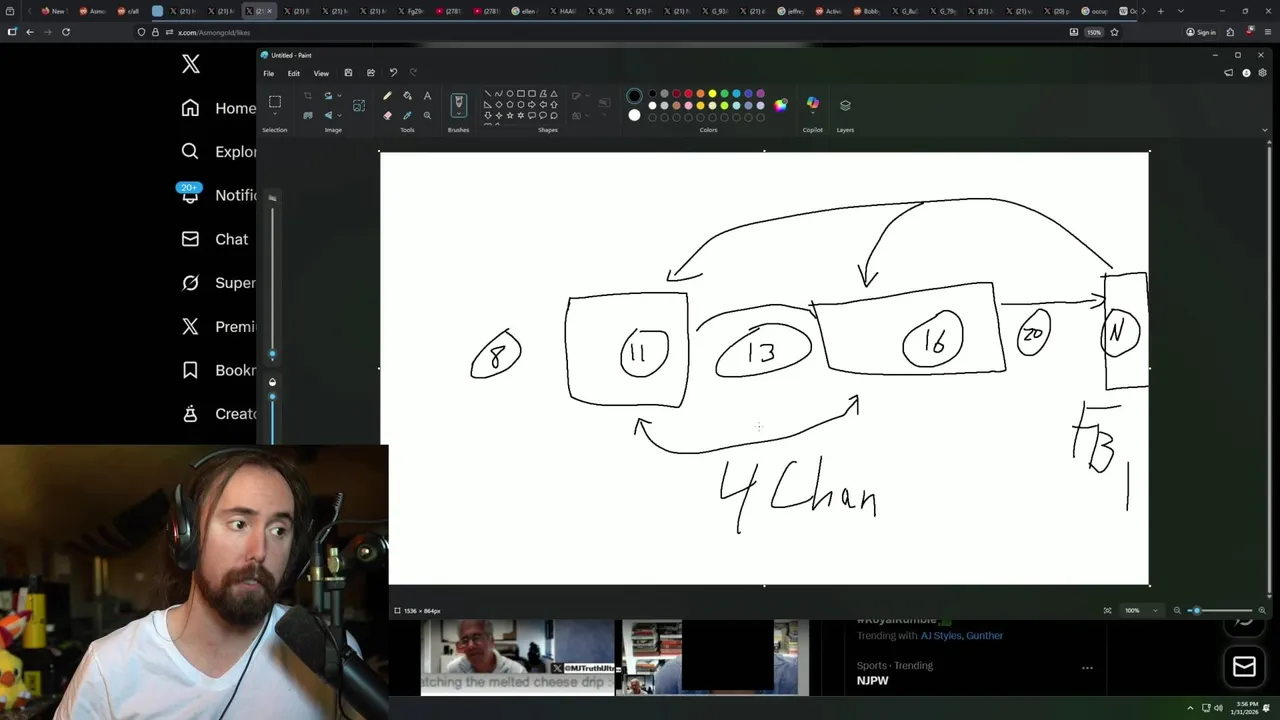This screenshot has width=1280, height=720.
Task: Undo the last Paint action
Action: tap(393, 73)
